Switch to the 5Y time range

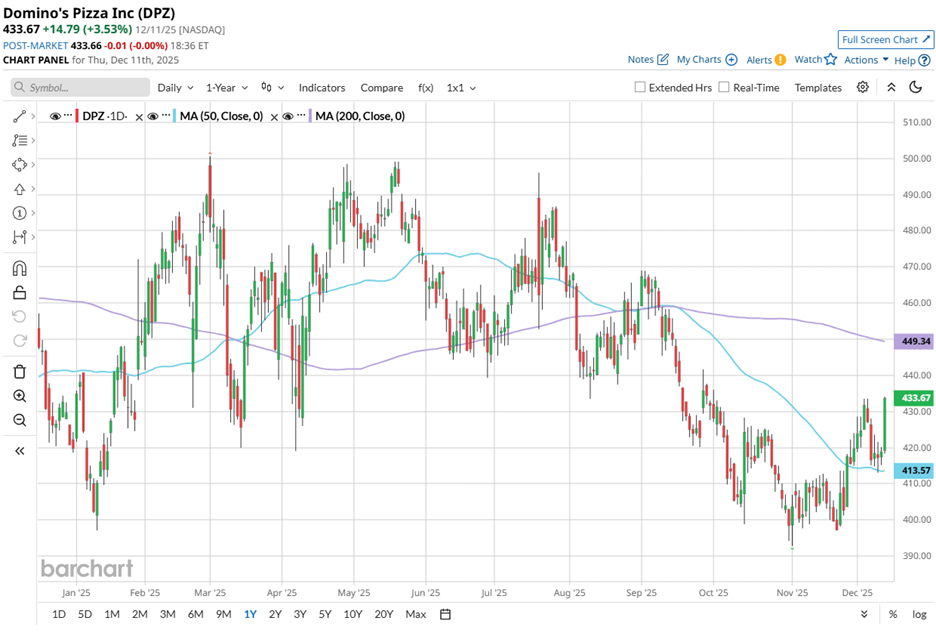coord(325,614)
